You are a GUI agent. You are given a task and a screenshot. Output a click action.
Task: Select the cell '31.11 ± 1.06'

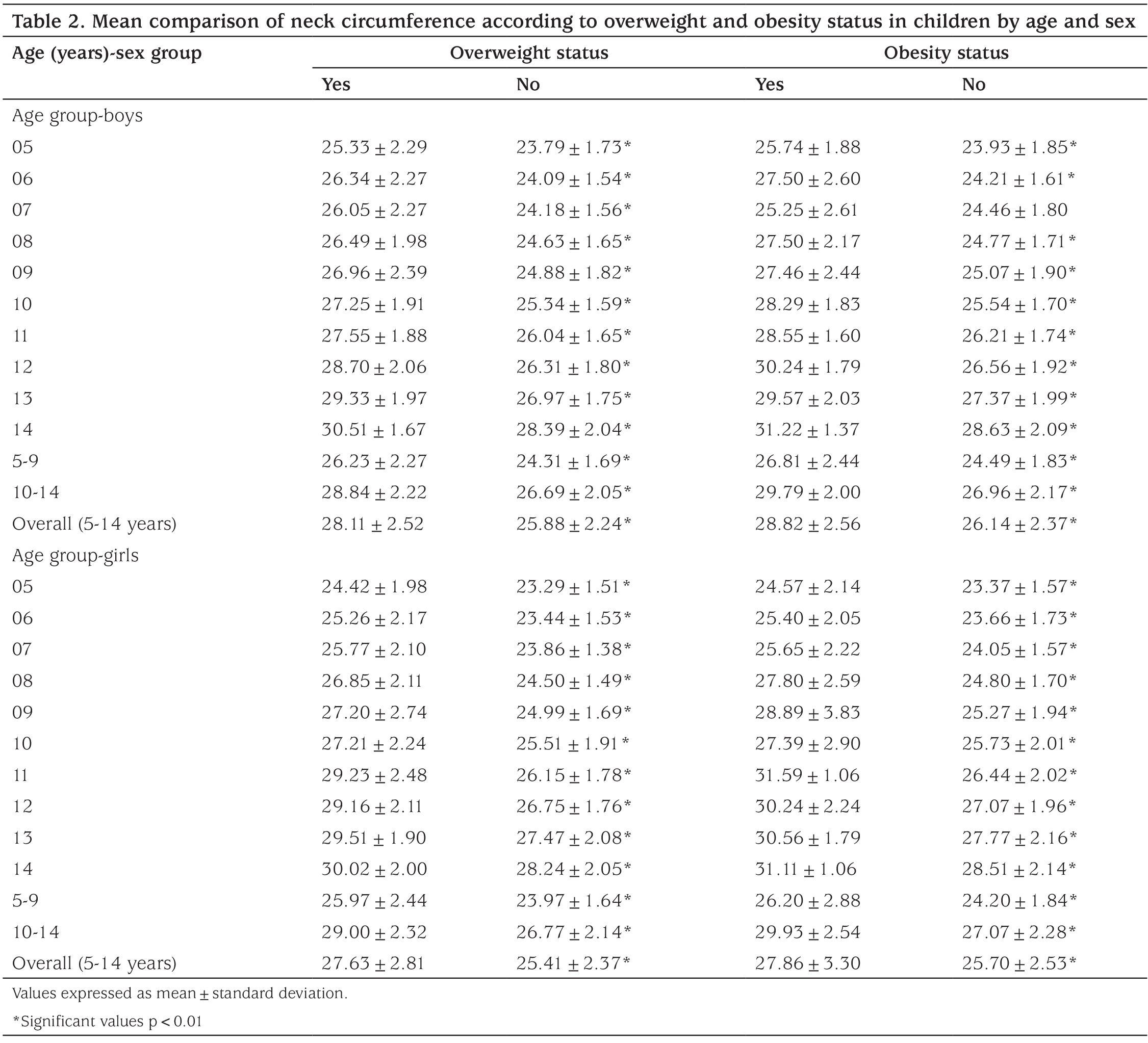pyautogui.click(x=806, y=869)
